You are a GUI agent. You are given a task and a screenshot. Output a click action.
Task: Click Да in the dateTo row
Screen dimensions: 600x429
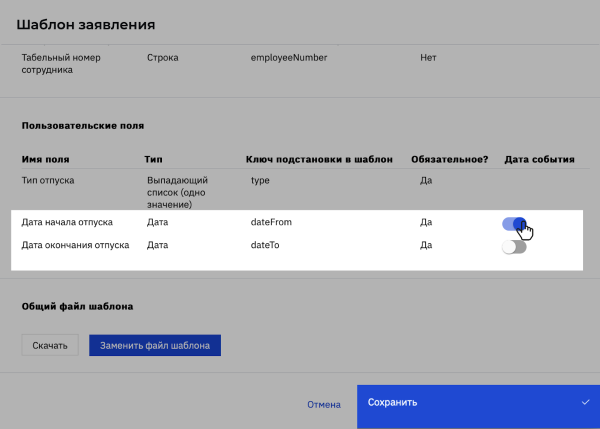426,245
